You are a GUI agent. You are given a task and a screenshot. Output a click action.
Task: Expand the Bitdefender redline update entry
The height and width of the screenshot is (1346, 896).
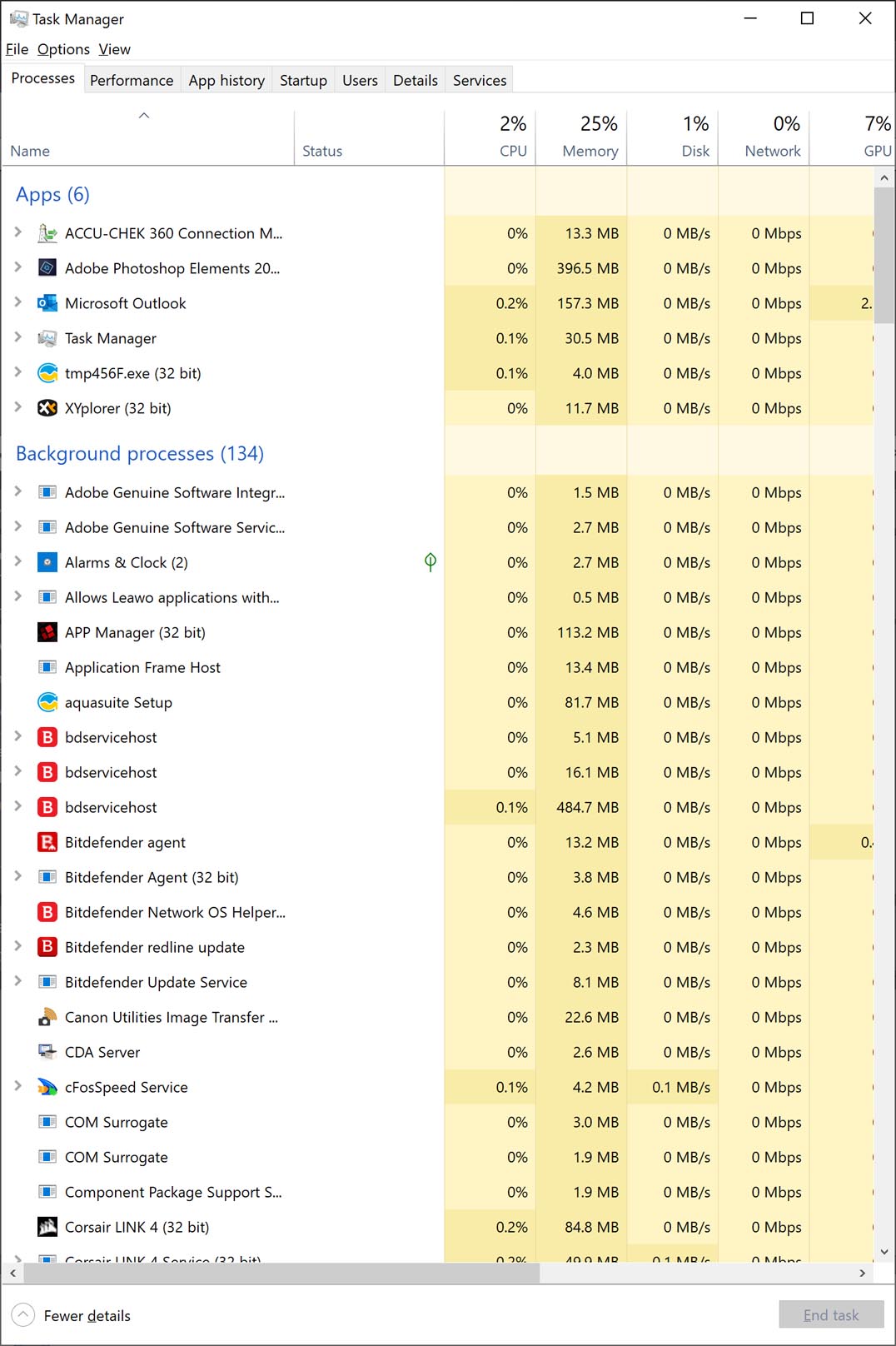(17, 946)
